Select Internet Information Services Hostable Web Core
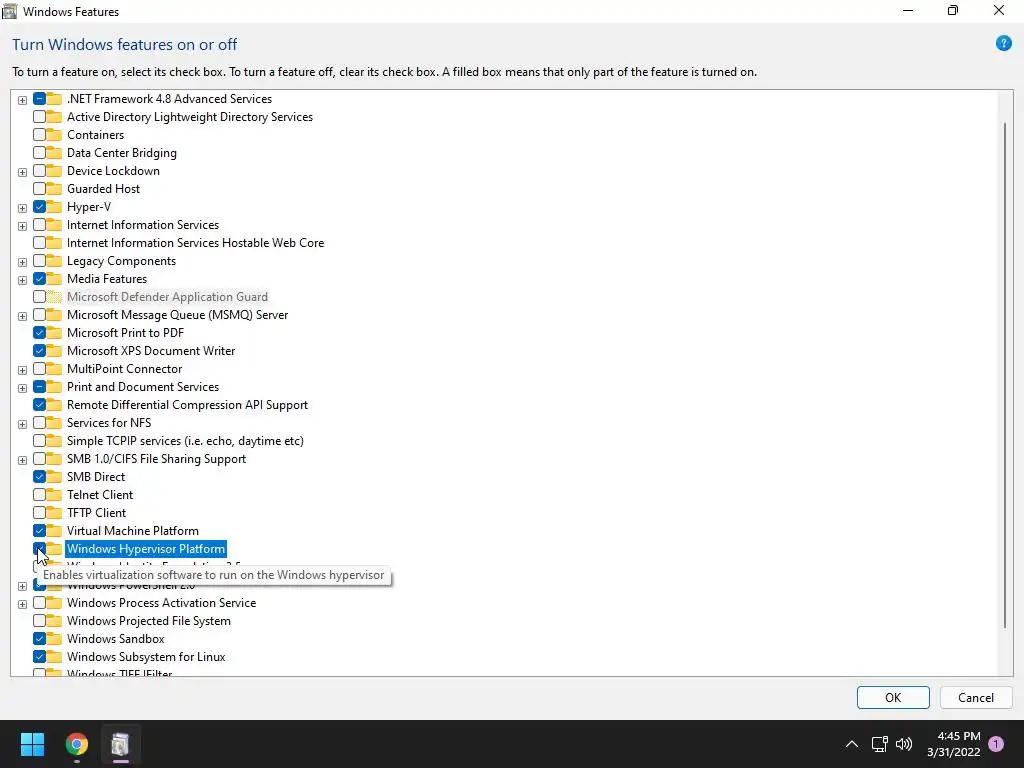This screenshot has width=1024, height=768. (195, 243)
